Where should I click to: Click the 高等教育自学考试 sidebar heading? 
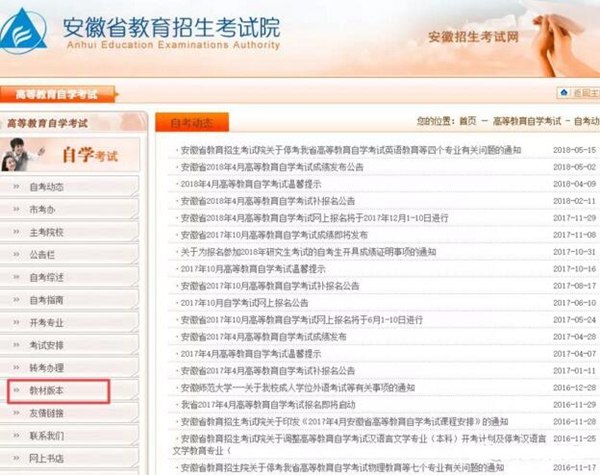click(47, 123)
